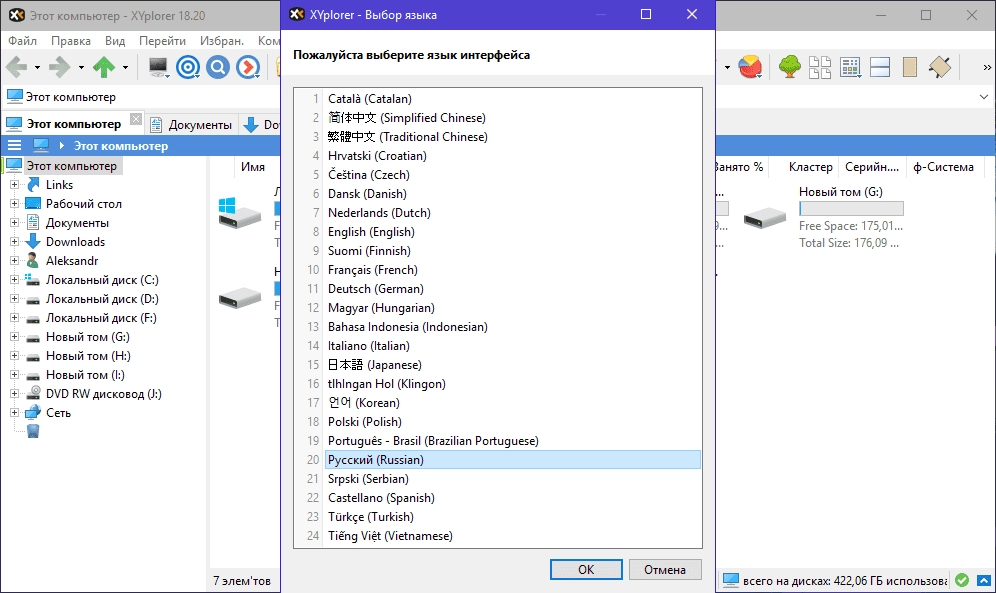Select English (English) in language list
Screen dimensions: 996x593
[x=513, y=232]
